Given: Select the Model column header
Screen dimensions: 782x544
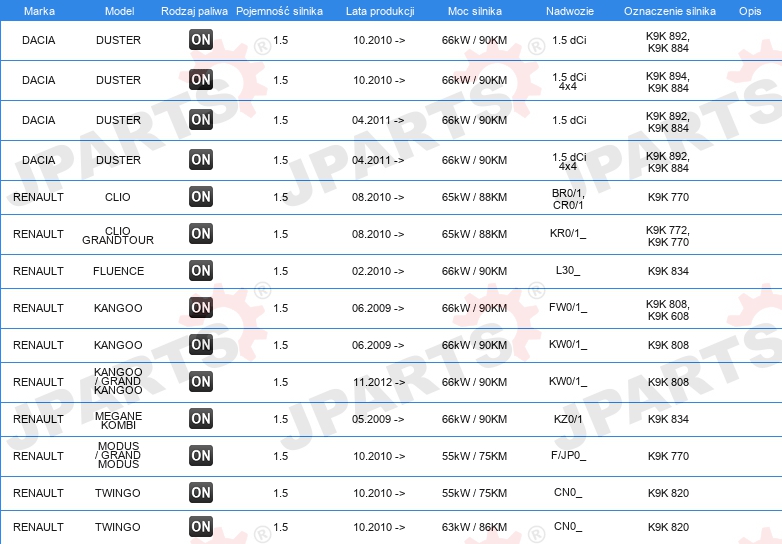Looking at the screenshot, I should tap(119, 11).
